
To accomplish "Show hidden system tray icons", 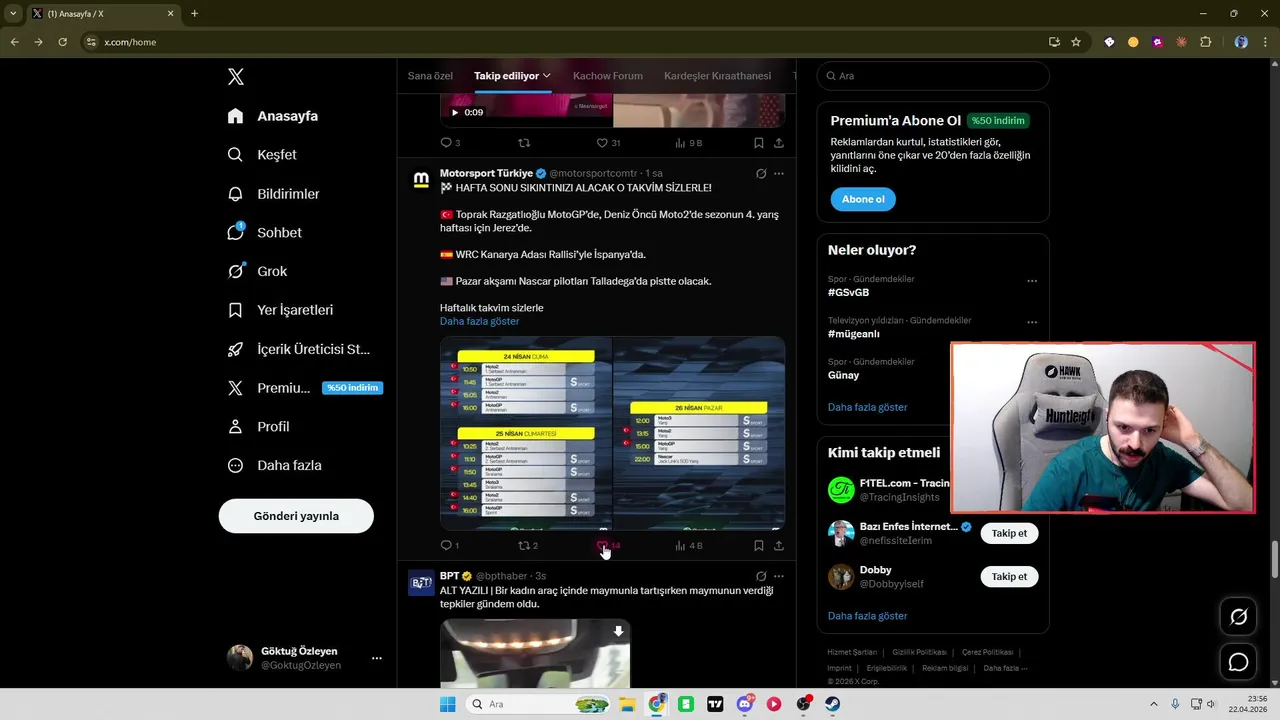I will pyautogui.click(x=1153, y=704).
